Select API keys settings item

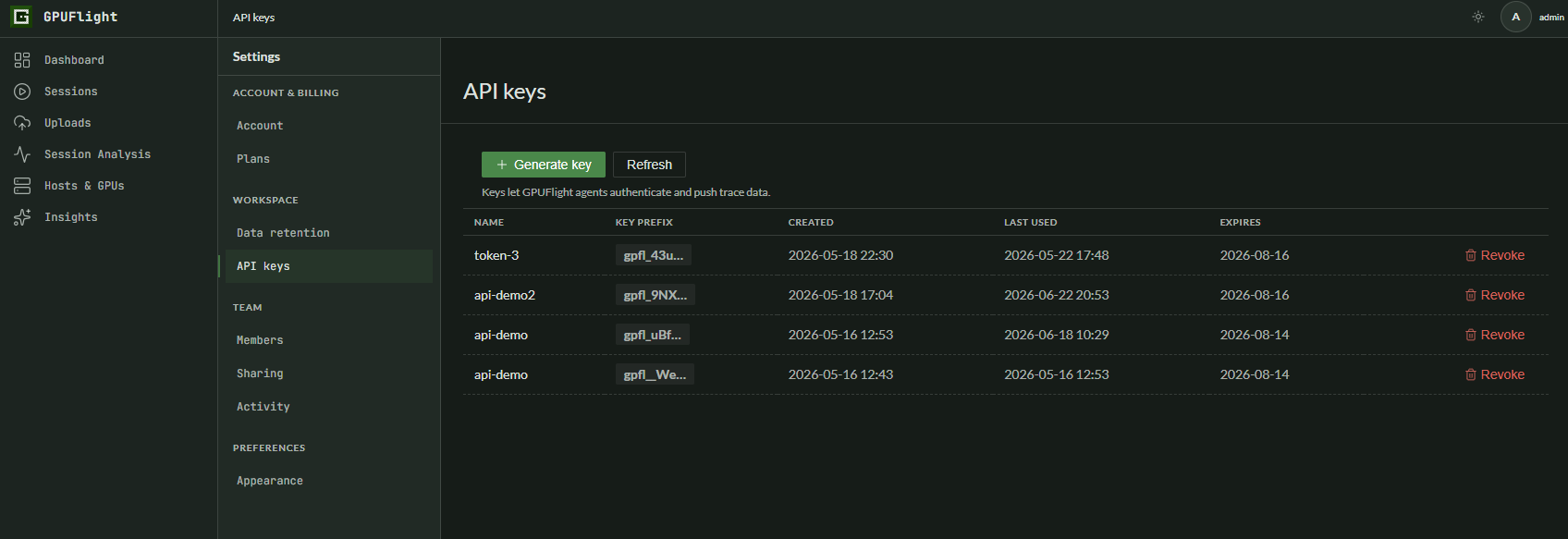coord(329,266)
